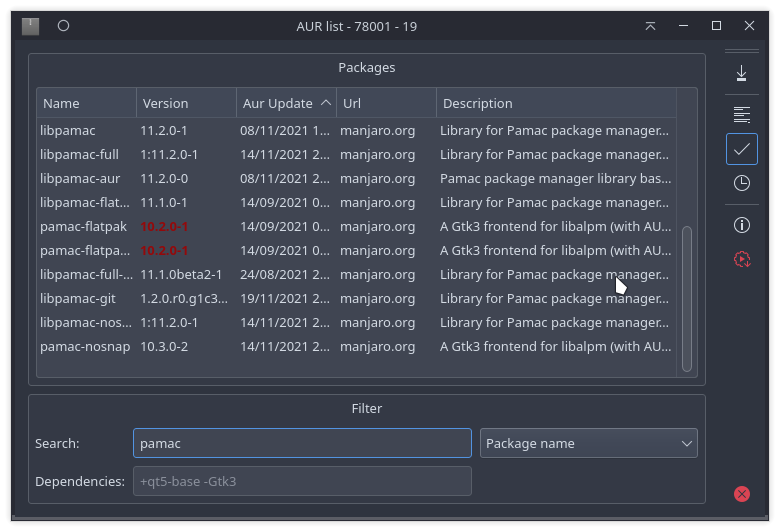Screen dimensions: 780x532
Task: Select the pamac-flatpak row
Action: tap(356, 226)
